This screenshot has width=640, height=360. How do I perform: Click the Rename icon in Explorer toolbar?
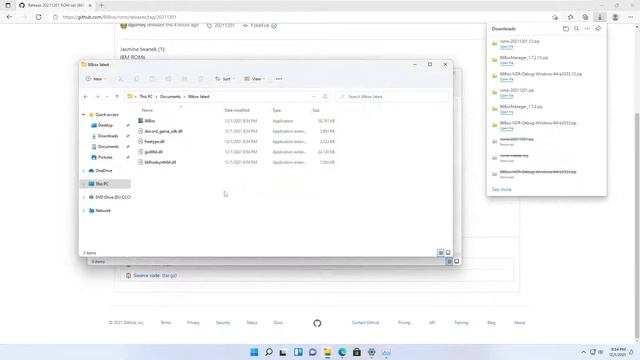coord(168,79)
